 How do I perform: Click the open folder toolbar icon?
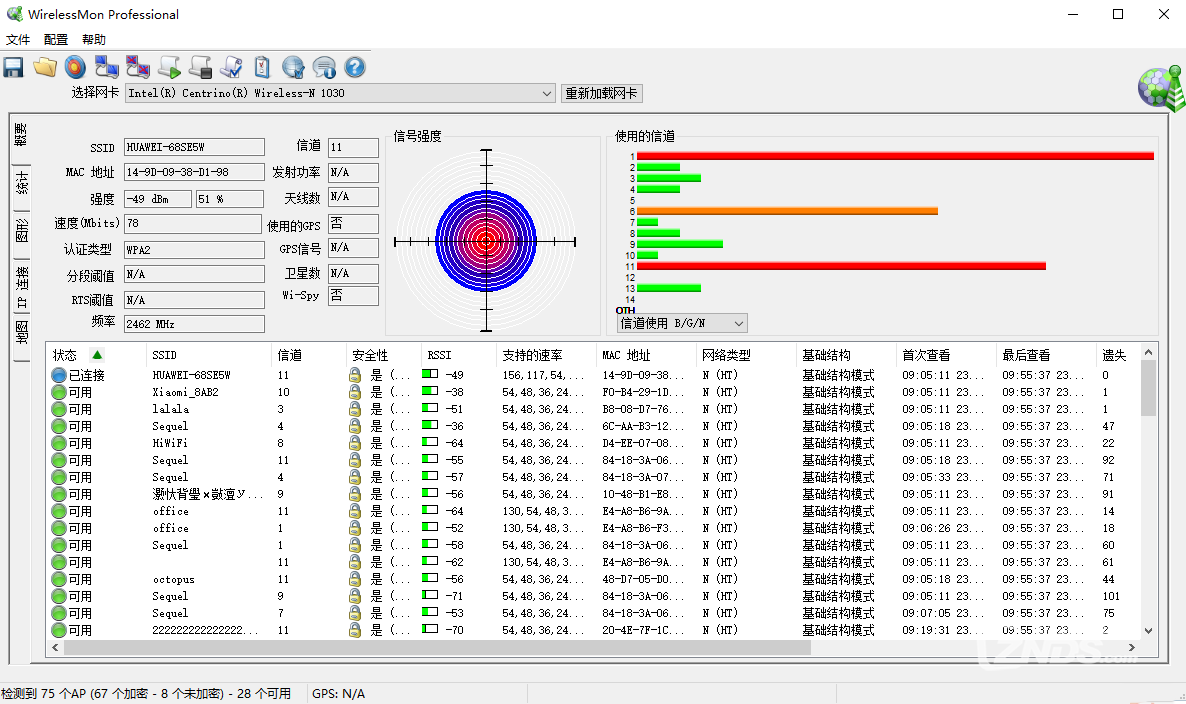click(x=45, y=67)
